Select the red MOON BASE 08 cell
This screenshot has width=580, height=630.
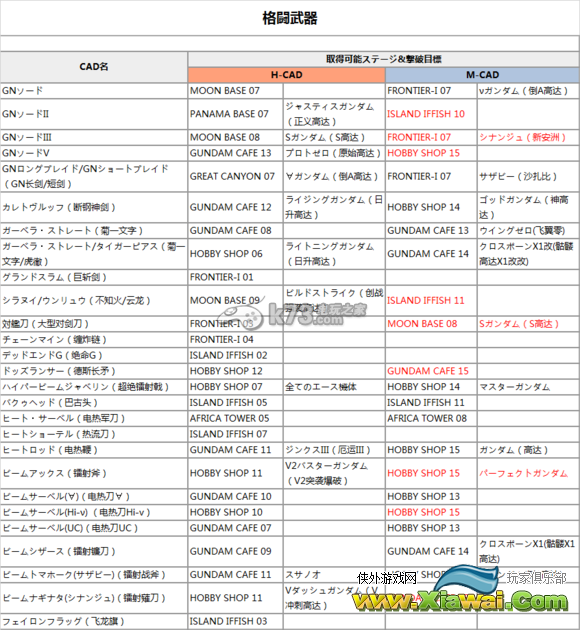tap(431, 324)
